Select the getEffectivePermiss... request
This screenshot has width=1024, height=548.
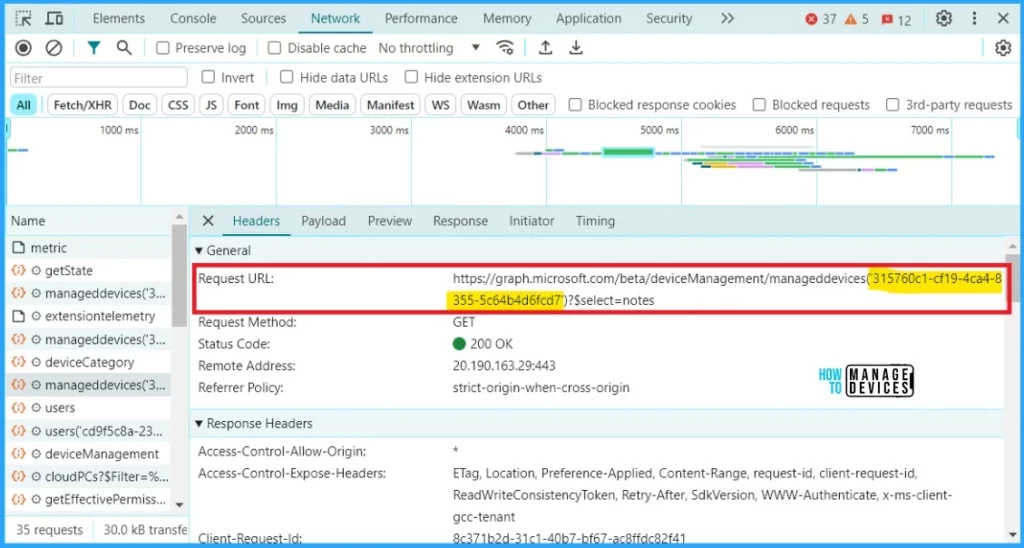click(x=89, y=500)
